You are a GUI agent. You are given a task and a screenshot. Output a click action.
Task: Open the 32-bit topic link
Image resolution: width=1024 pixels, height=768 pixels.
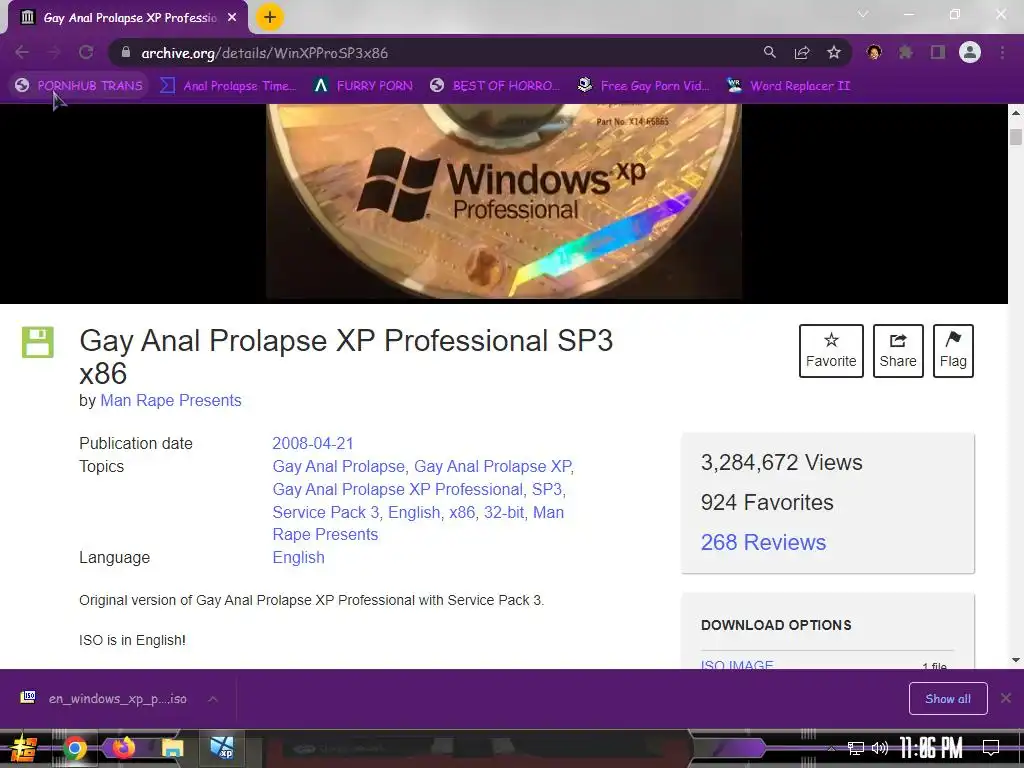click(x=504, y=512)
